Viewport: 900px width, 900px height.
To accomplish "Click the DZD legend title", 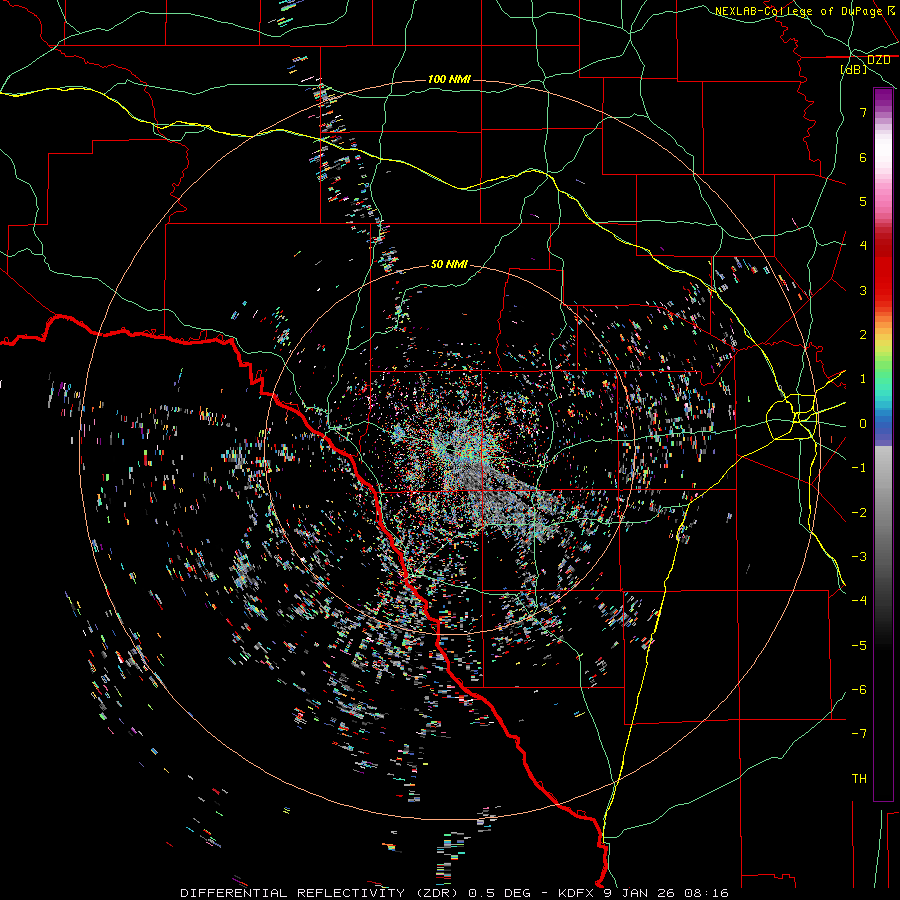I will tap(878, 60).
